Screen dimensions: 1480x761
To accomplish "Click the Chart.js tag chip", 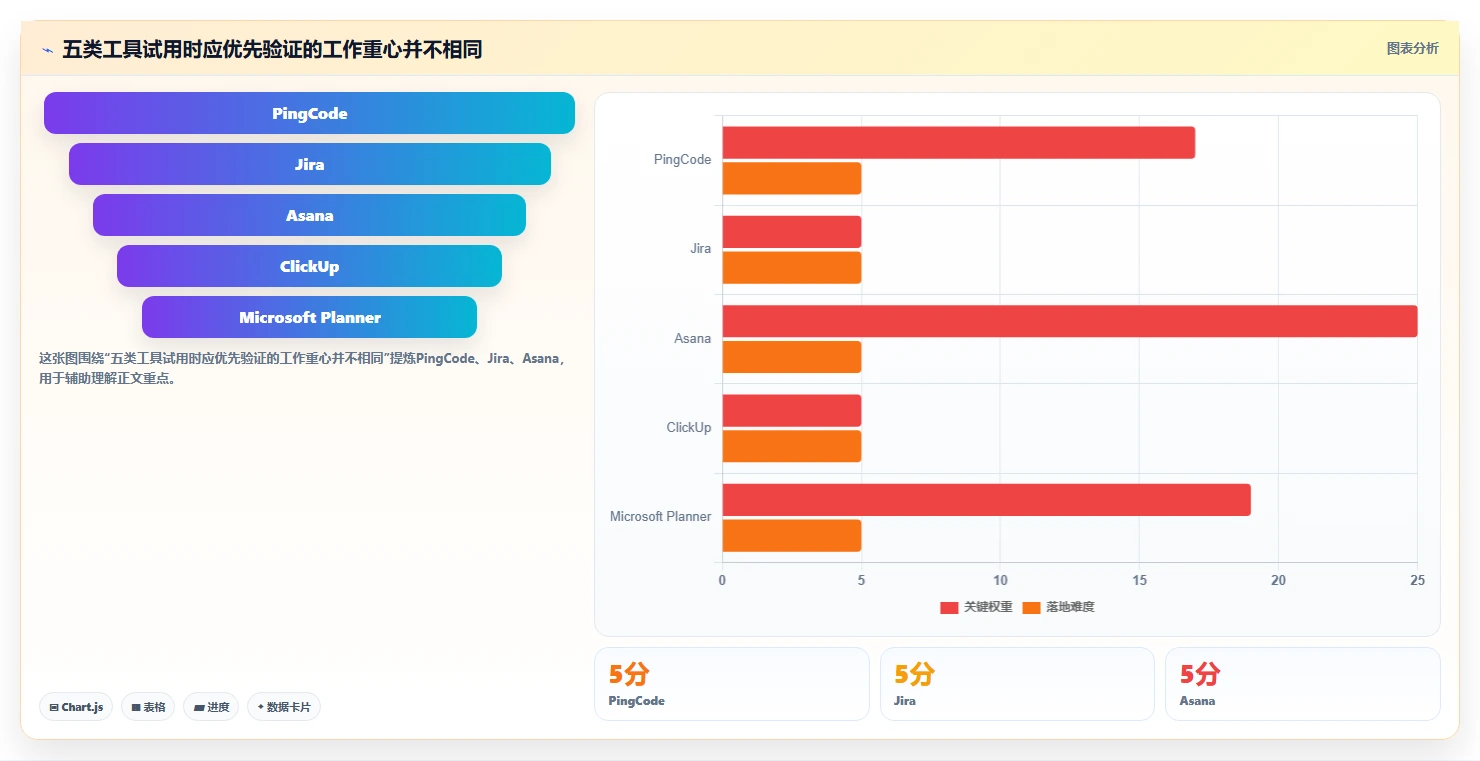I will (77, 707).
